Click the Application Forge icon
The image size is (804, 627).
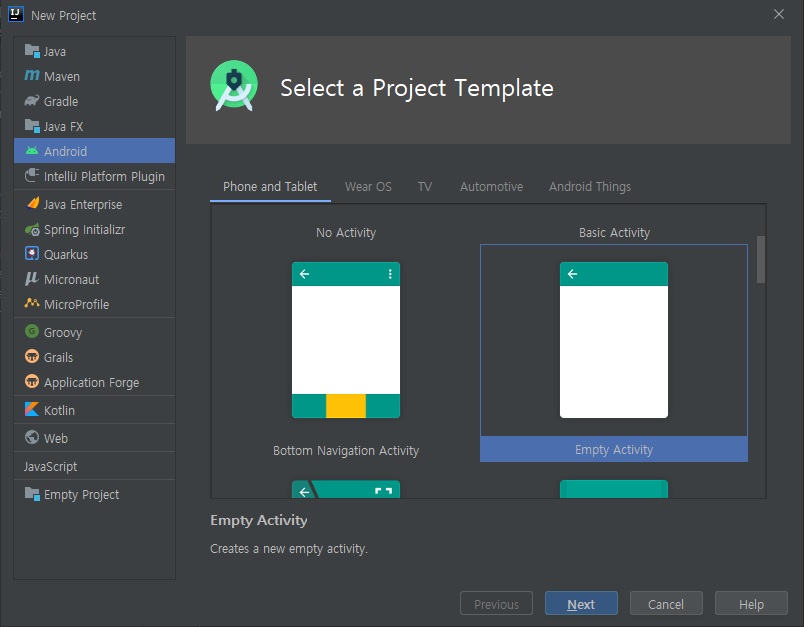coord(32,382)
